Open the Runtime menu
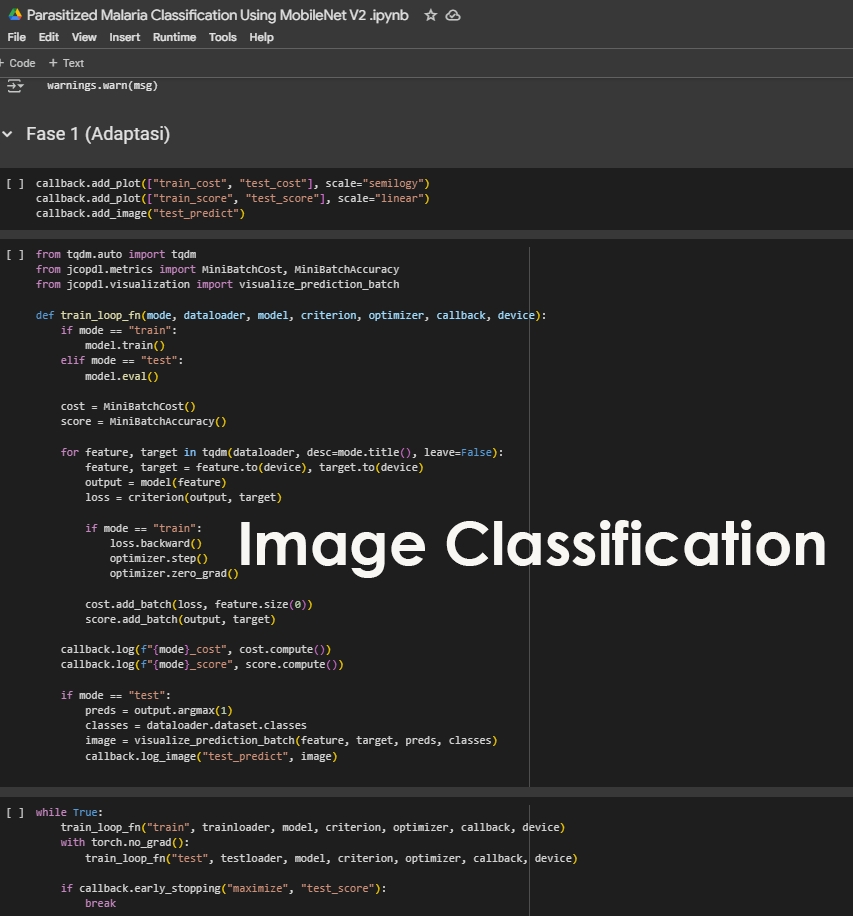 coord(174,37)
